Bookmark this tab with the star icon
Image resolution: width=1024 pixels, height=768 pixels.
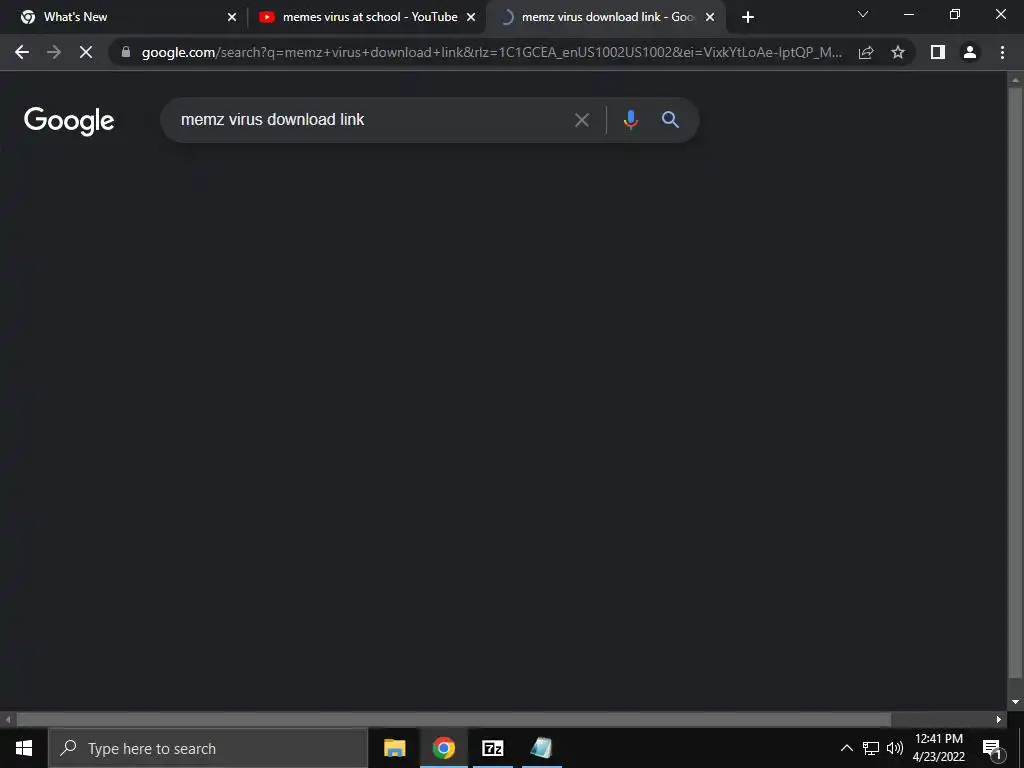tap(898, 52)
